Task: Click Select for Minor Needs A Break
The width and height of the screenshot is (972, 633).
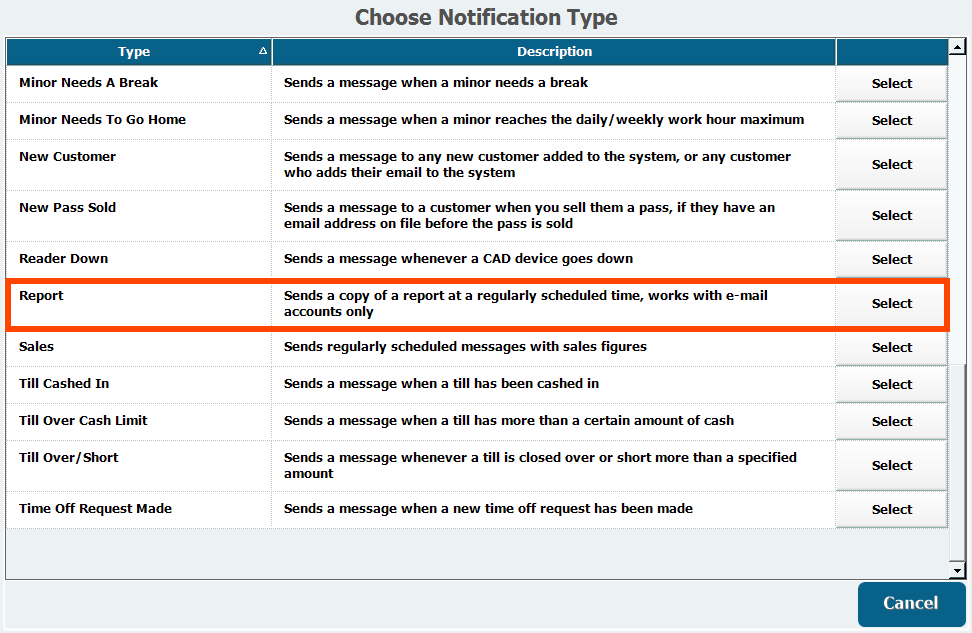Action: [891, 84]
